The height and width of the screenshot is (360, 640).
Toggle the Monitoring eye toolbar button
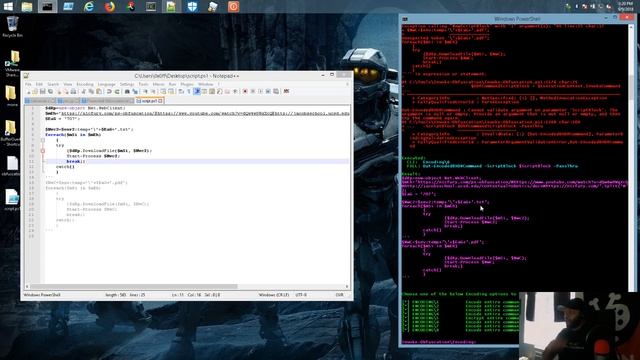click(x=236, y=91)
